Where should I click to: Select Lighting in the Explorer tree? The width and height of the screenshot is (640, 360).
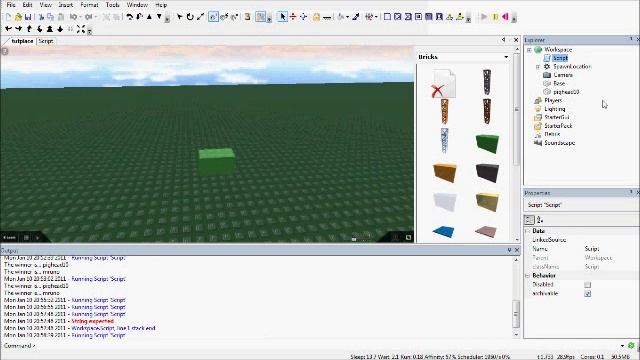coord(555,109)
